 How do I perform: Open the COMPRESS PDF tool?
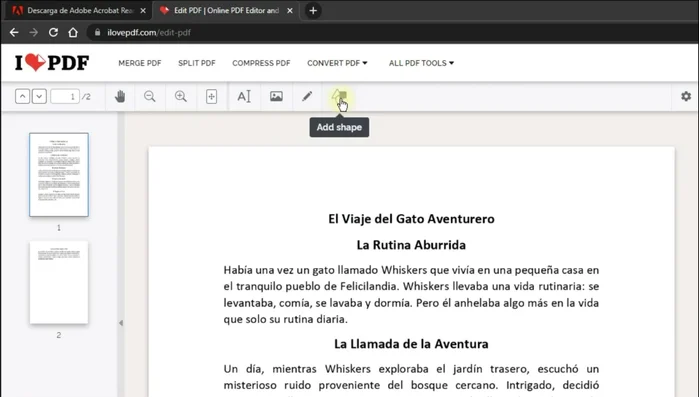click(x=261, y=63)
